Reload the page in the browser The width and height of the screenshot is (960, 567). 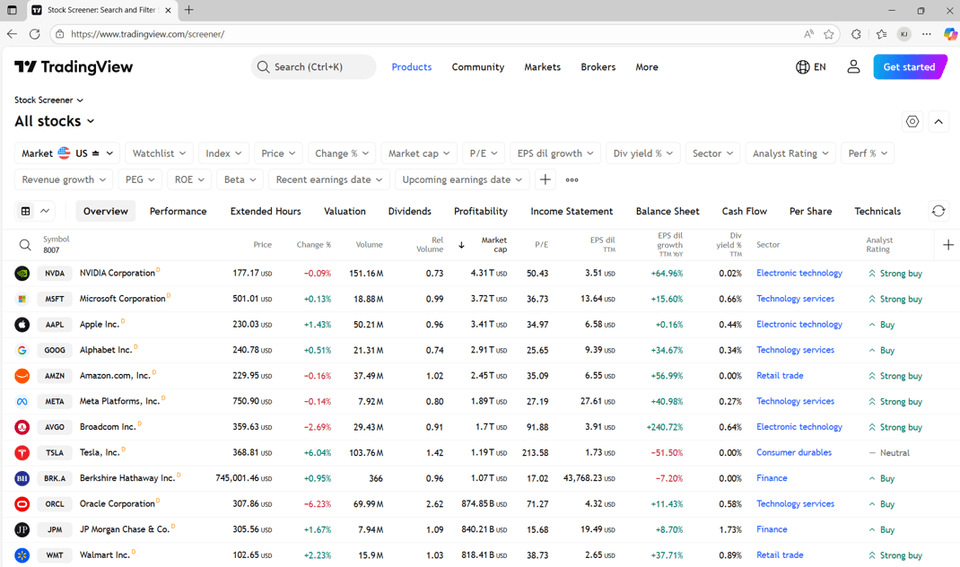pyautogui.click(x=35, y=34)
